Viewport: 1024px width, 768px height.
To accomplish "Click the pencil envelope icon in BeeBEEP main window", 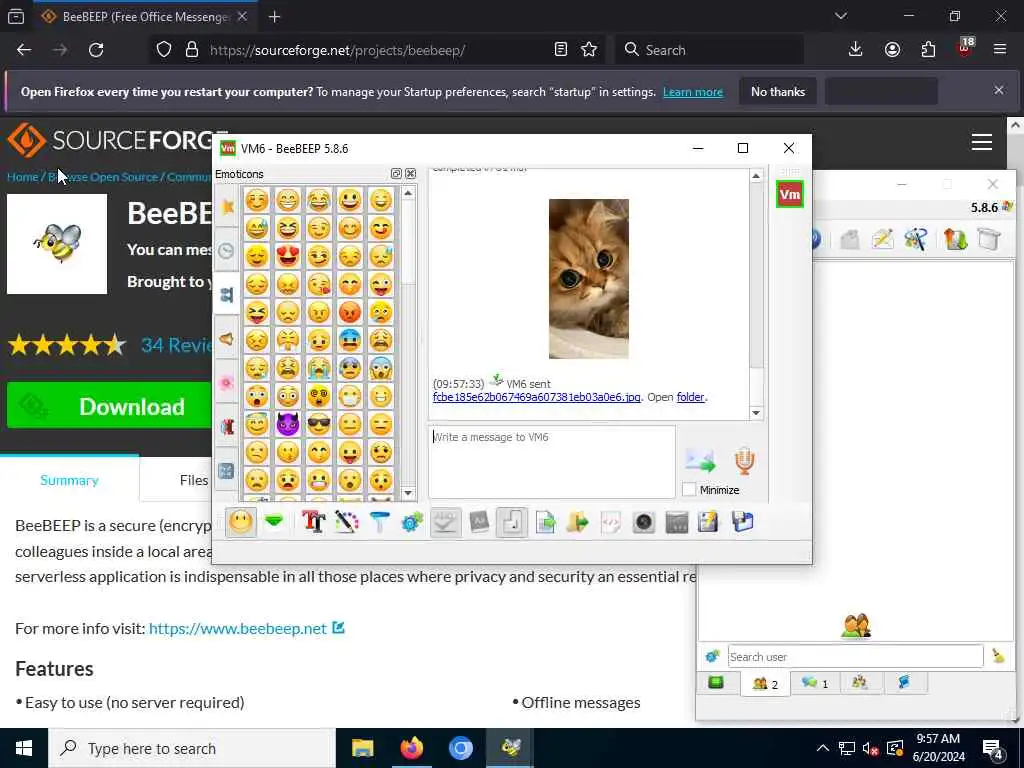I will click(882, 239).
